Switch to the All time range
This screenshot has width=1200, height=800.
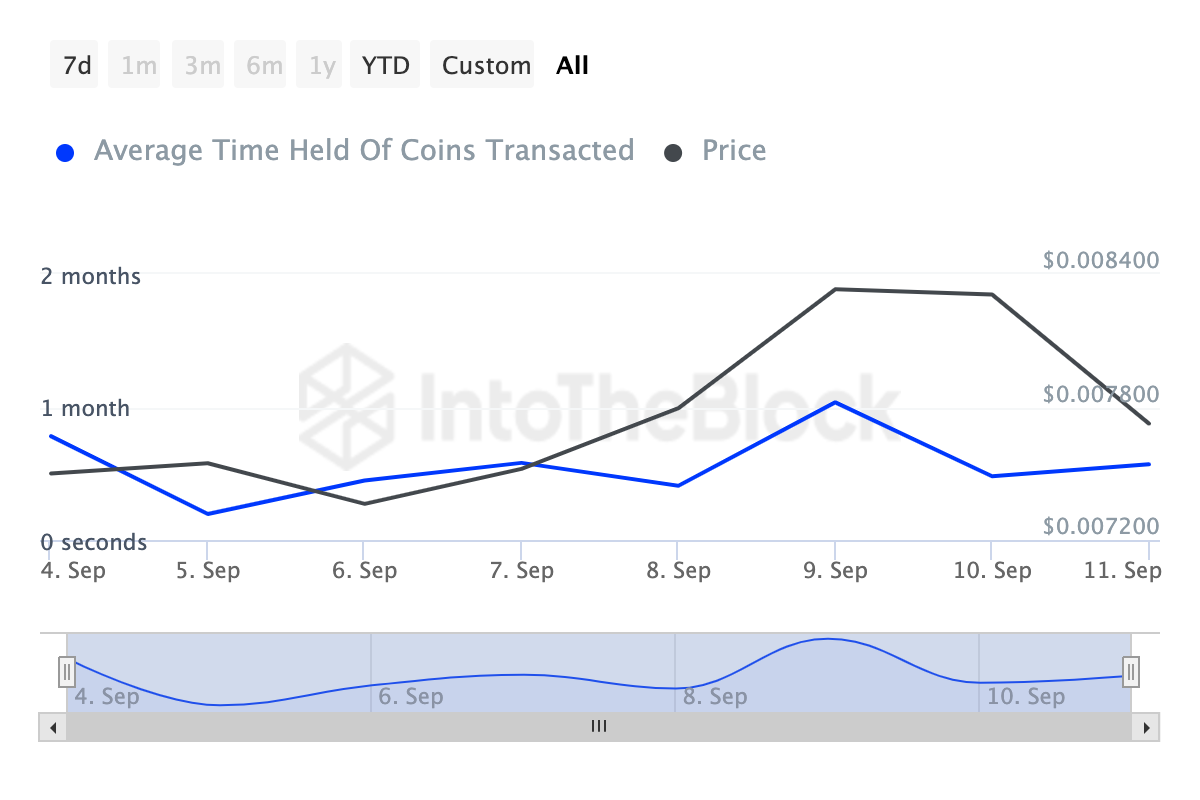click(x=572, y=65)
